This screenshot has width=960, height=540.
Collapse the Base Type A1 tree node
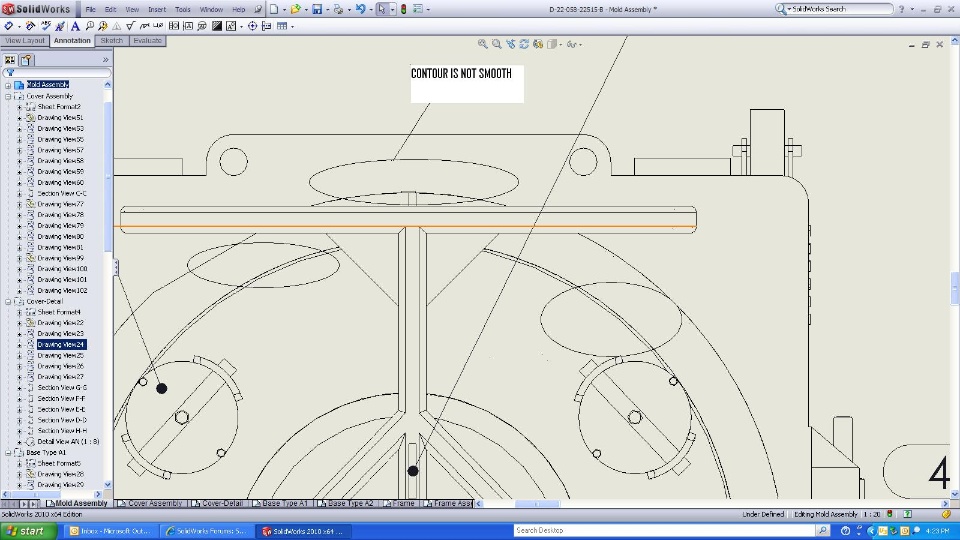[8, 452]
